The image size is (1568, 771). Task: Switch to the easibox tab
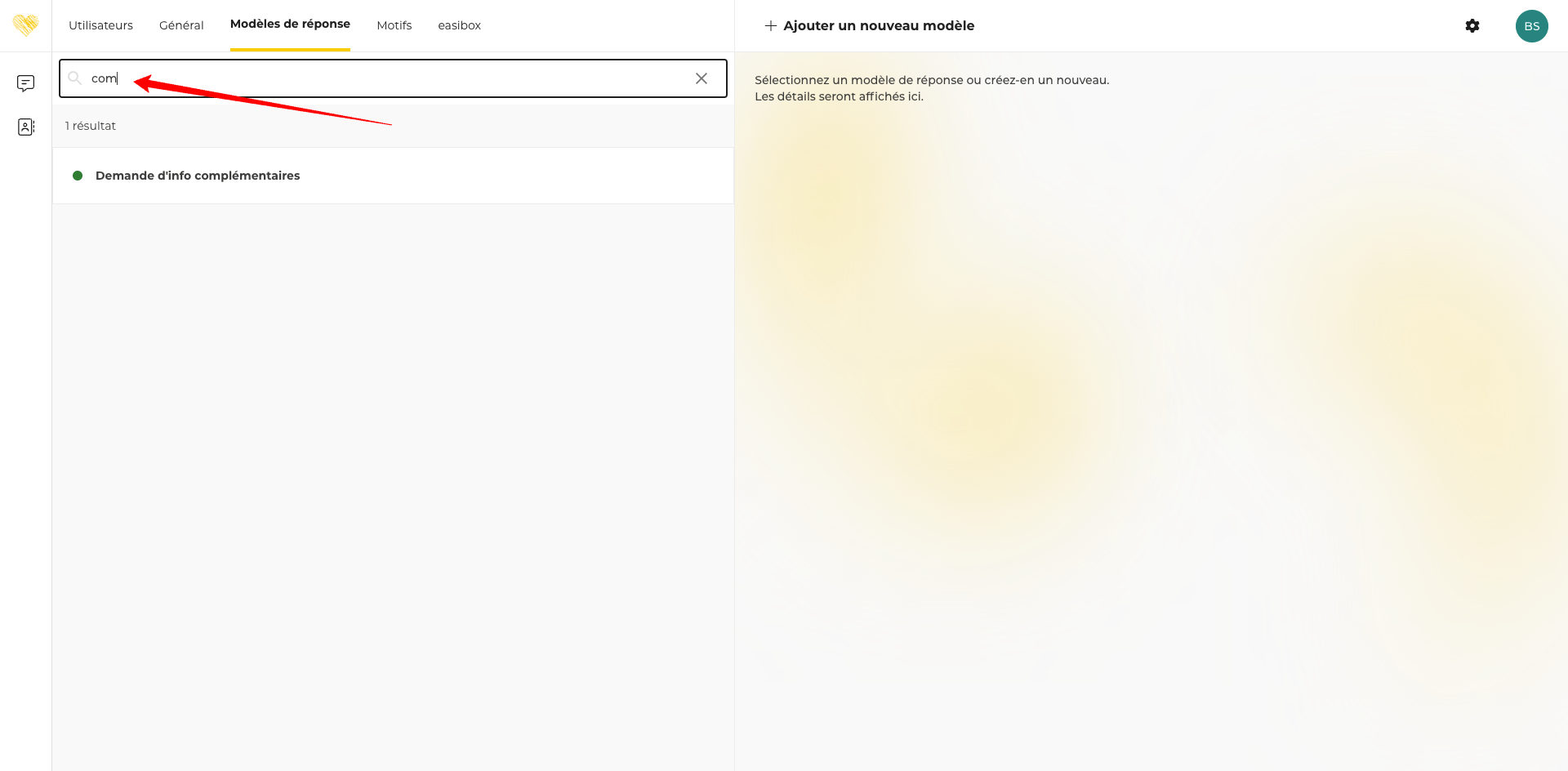pos(459,26)
